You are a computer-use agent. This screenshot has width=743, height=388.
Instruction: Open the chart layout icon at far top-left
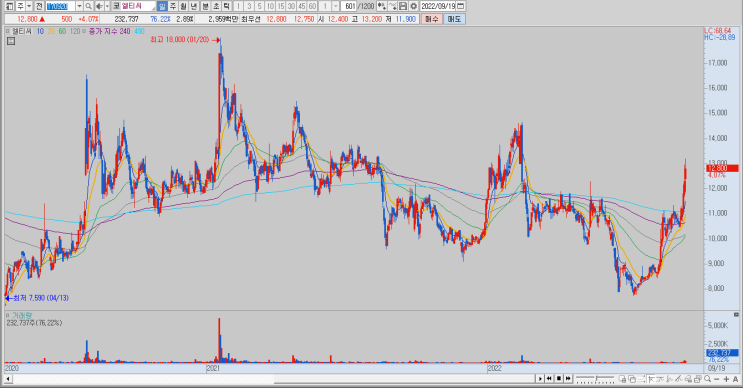(9, 6)
